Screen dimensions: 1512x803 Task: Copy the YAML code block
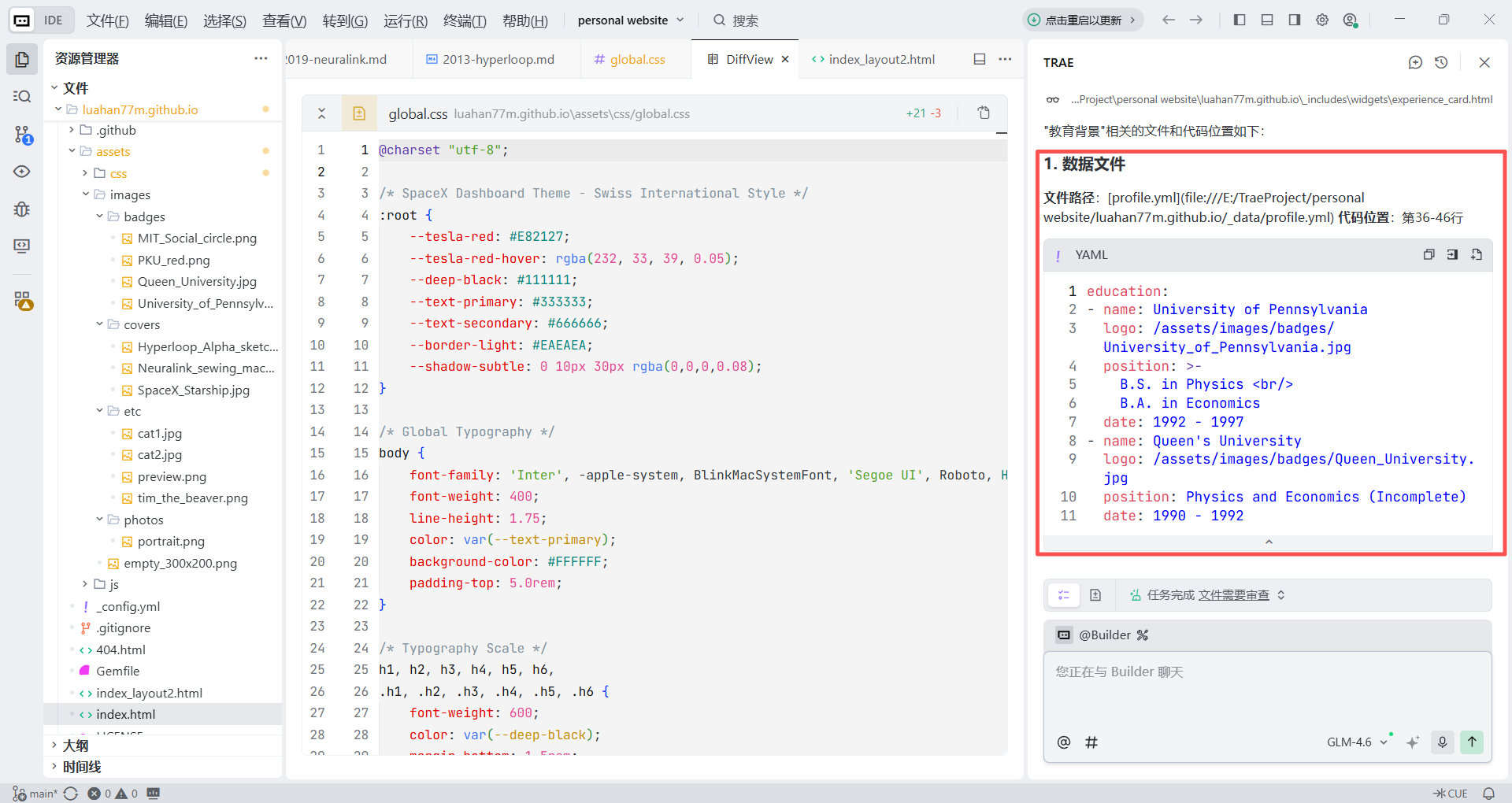click(x=1429, y=254)
